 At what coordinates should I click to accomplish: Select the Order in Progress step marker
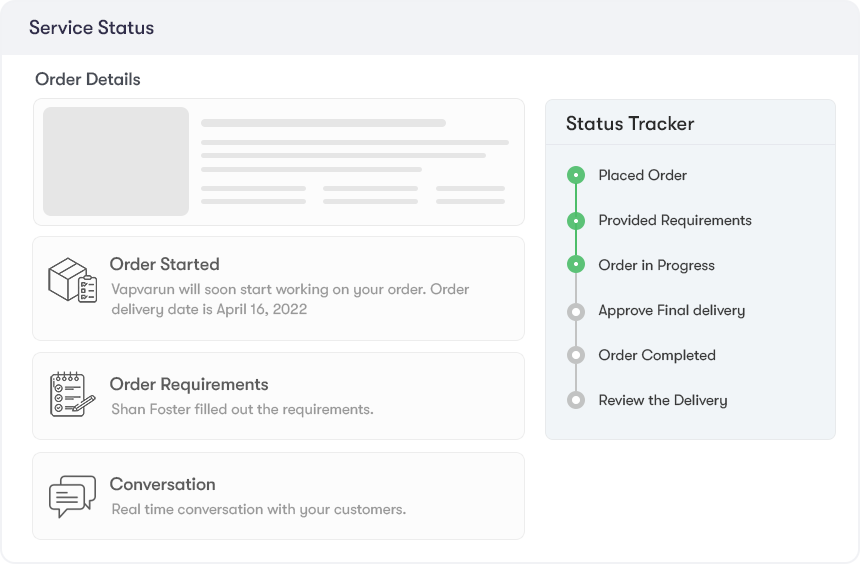(x=575, y=264)
